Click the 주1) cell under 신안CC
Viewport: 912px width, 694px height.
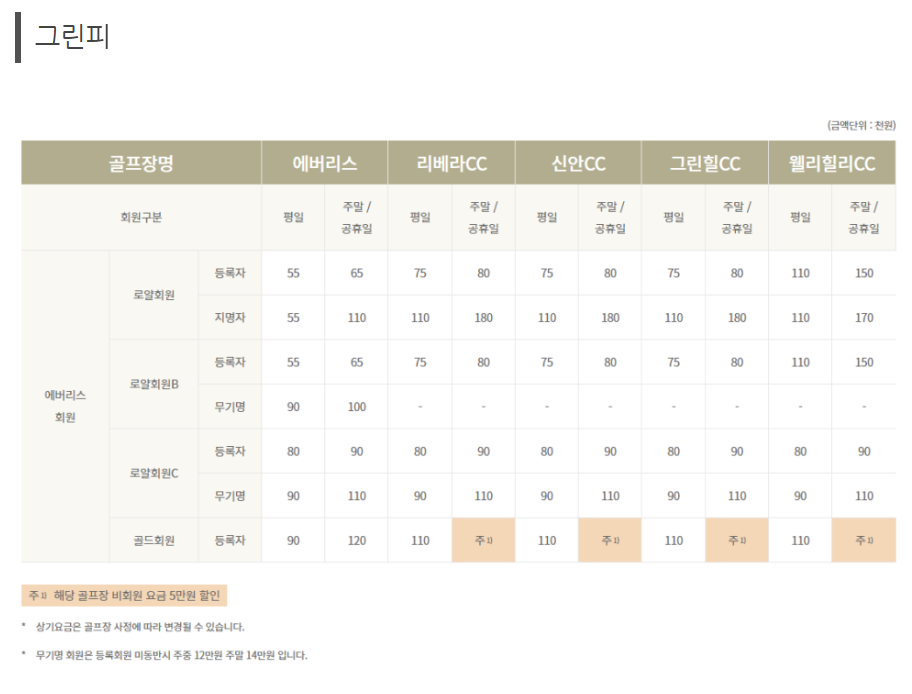[610, 540]
